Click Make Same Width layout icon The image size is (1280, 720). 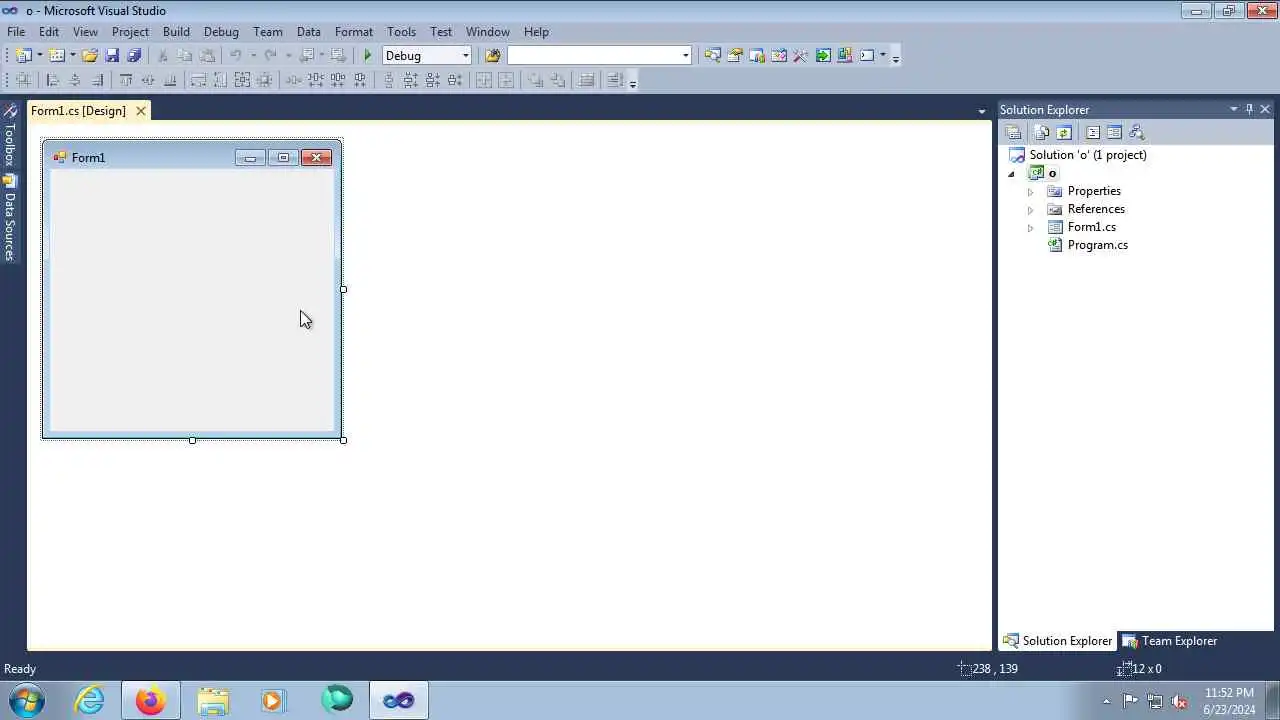coord(198,80)
